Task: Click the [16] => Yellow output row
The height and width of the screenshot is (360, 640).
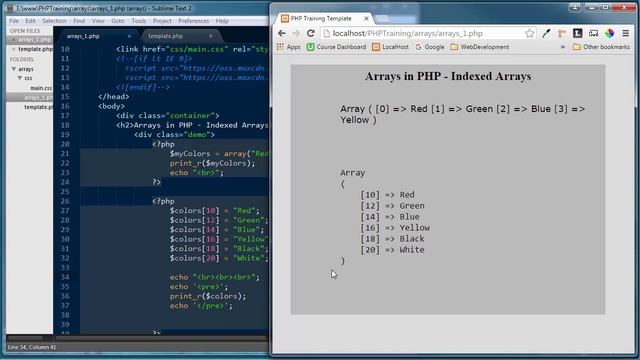Action: (x=395, y=228)
